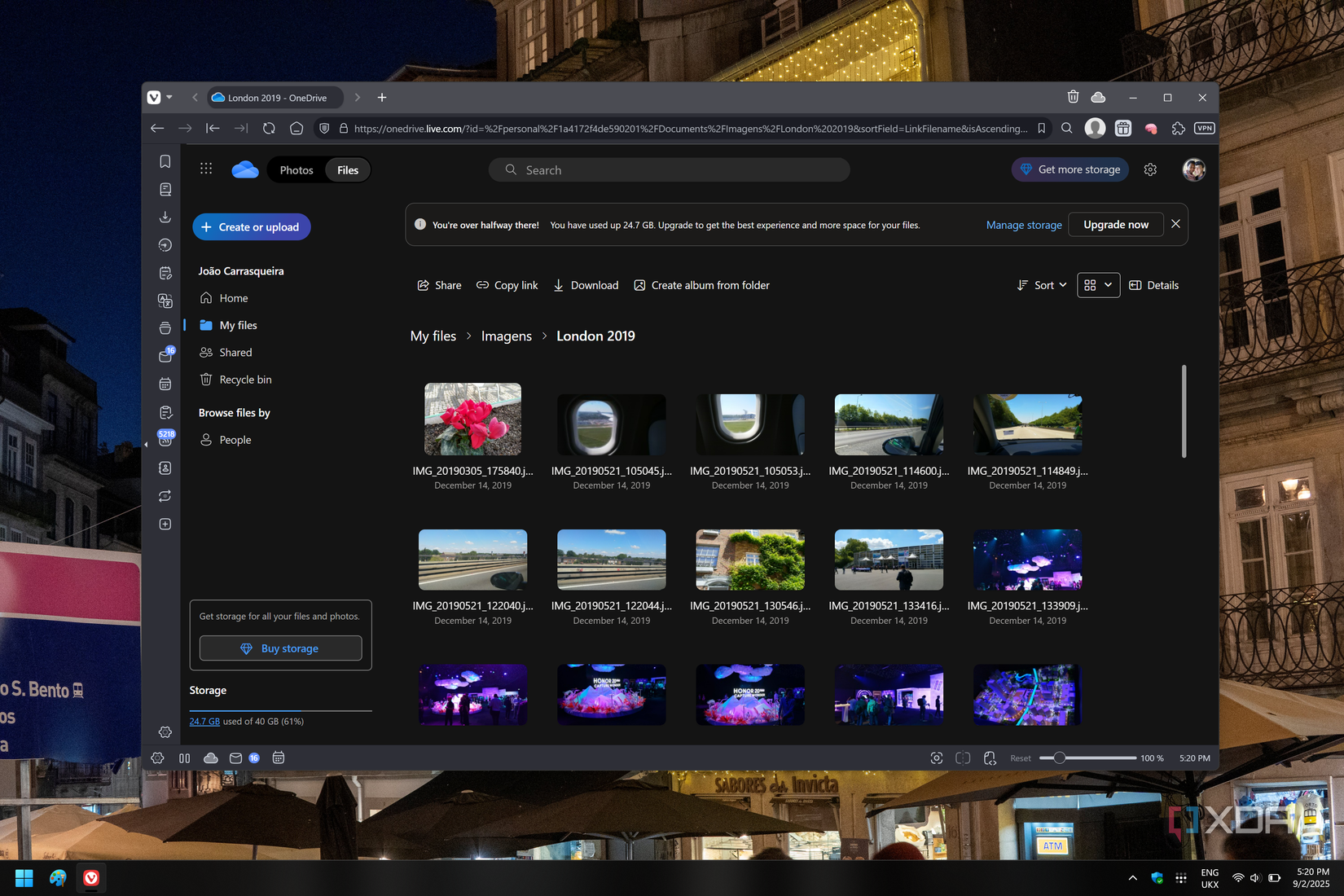Open the browser extensions puzzle icon

[1178, 128]
